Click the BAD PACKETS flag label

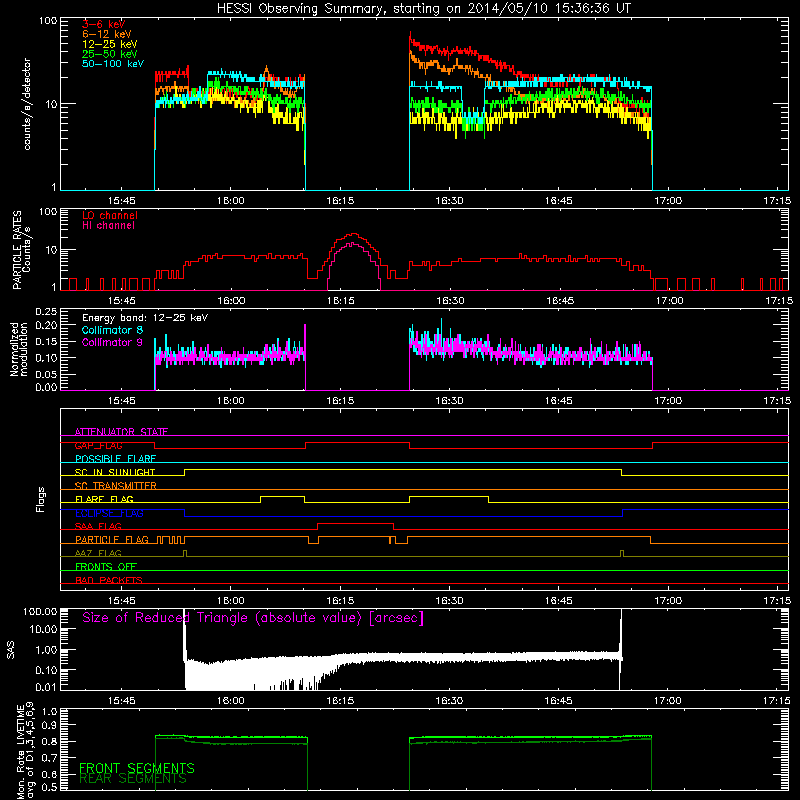coord(109,580)
